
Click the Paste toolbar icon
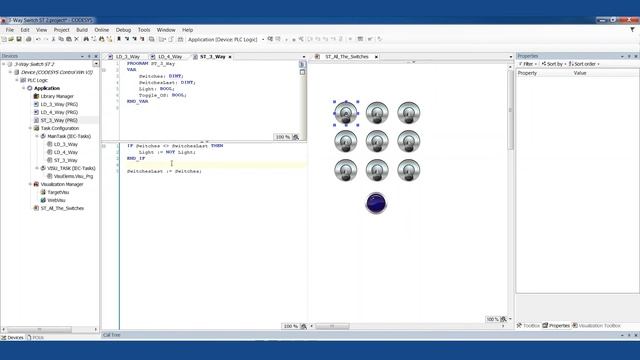pos(69,39)
